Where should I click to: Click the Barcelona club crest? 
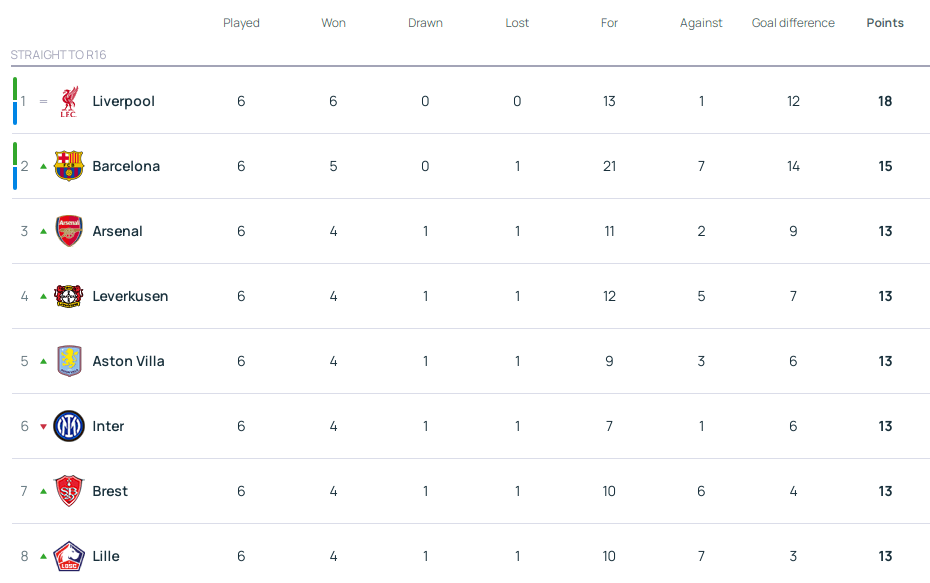[x=69, y=166]
